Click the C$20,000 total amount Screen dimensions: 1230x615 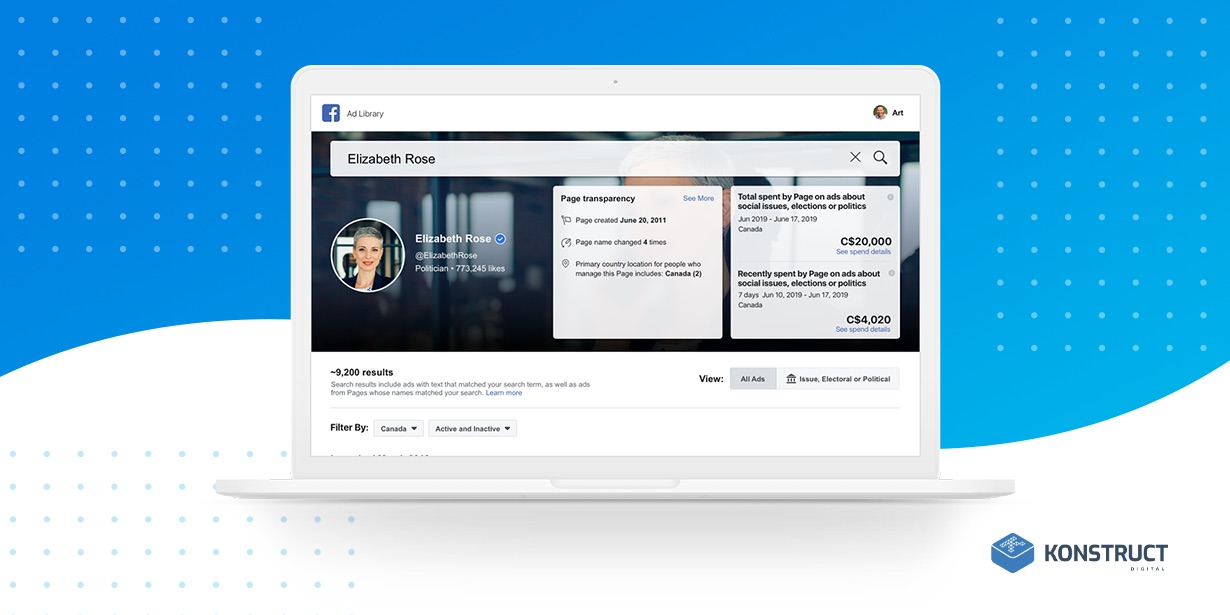pyautogui.click(x=866, y=241)
